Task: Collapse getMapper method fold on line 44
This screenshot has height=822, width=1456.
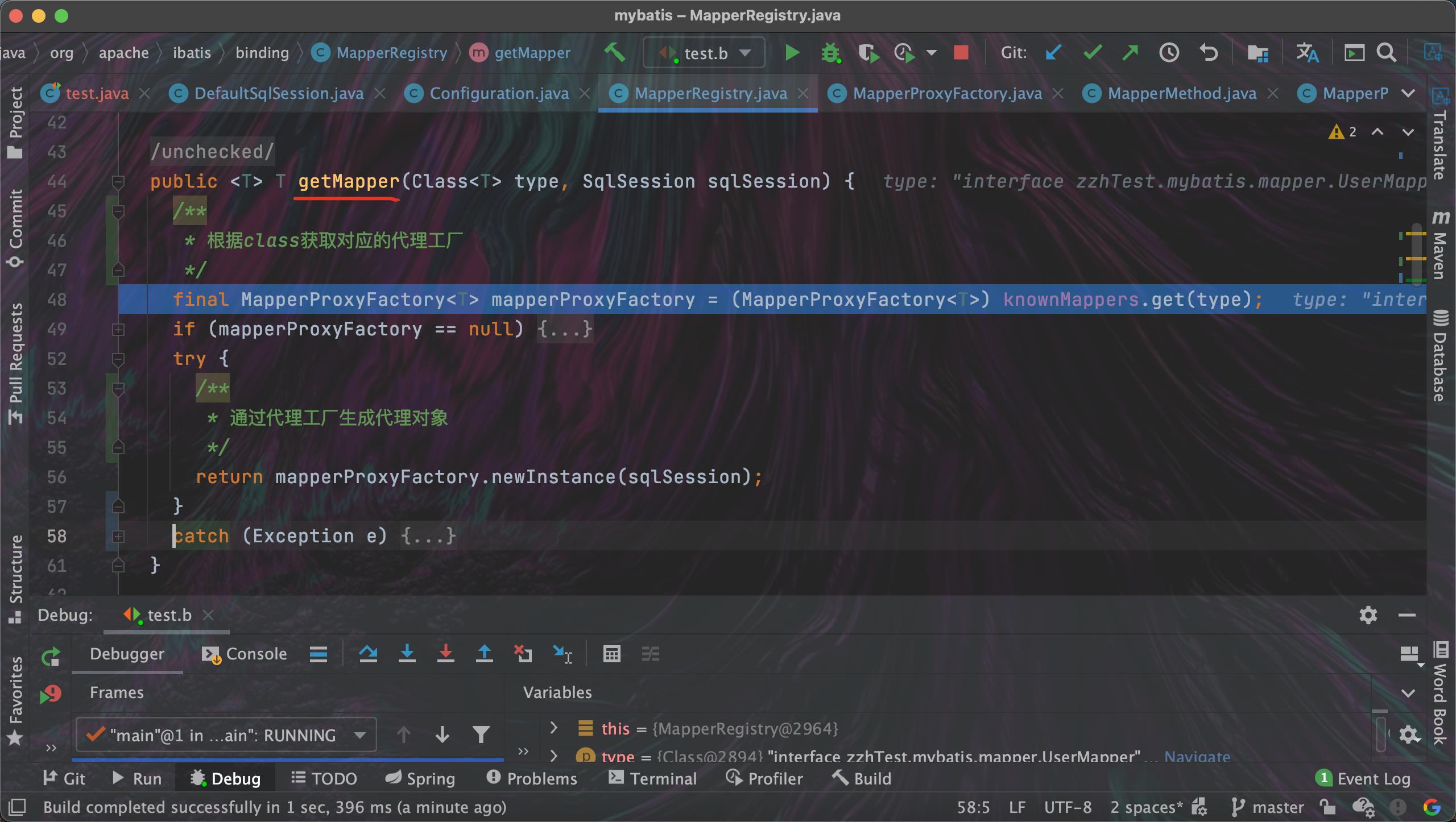Action: (x=118, y=182)
